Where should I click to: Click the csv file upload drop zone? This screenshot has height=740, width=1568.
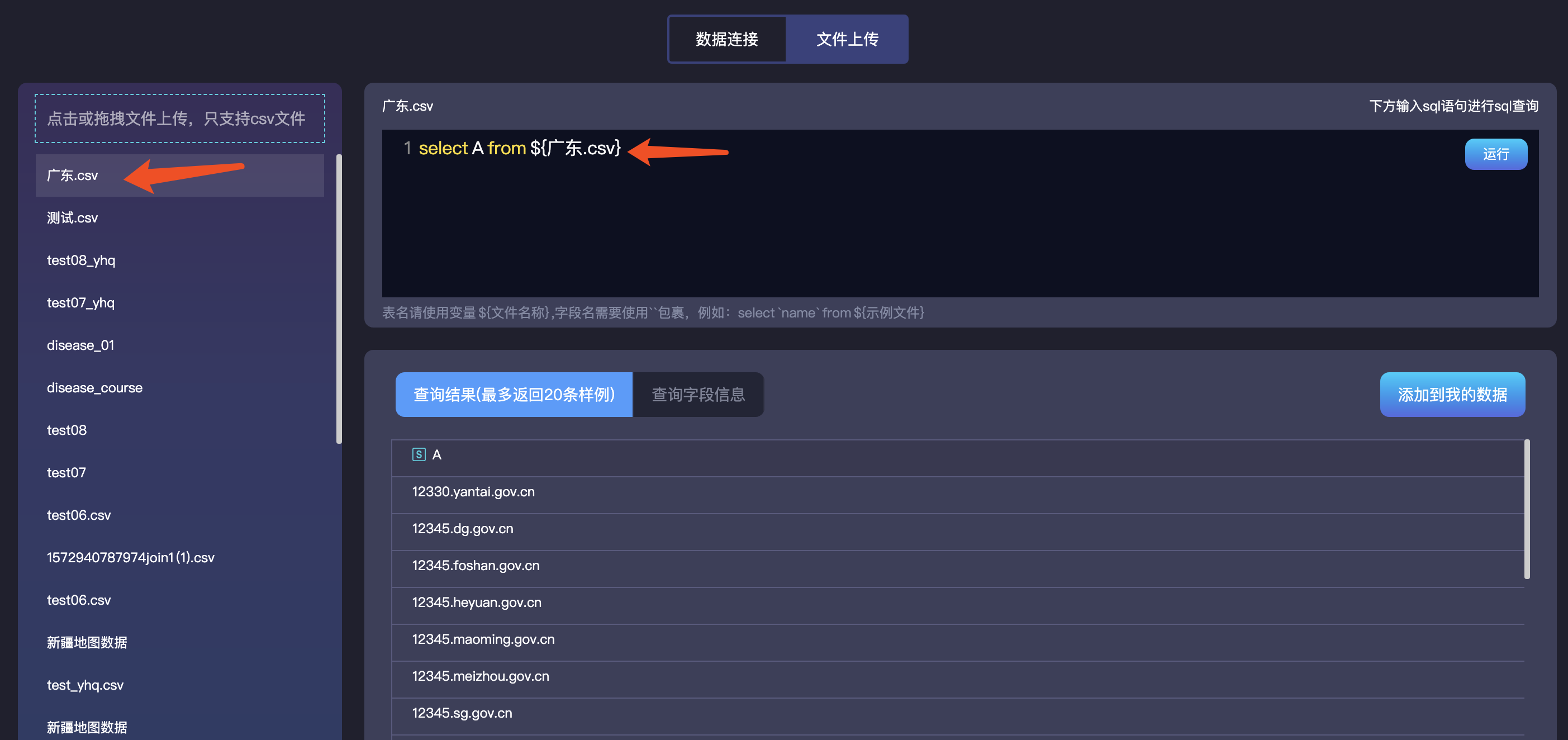pyautogui.click(x=179, y=118)
